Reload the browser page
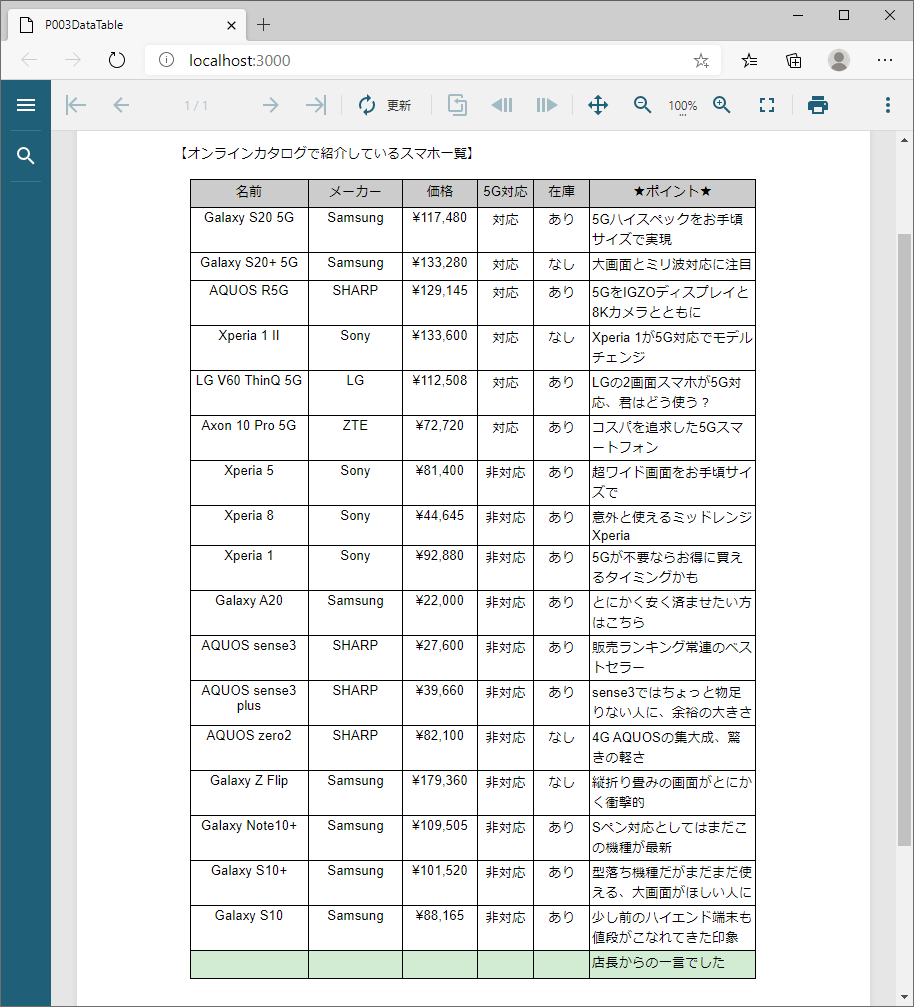The width and height of the screenshot is (914, 1007). click(x=117, y=60)
